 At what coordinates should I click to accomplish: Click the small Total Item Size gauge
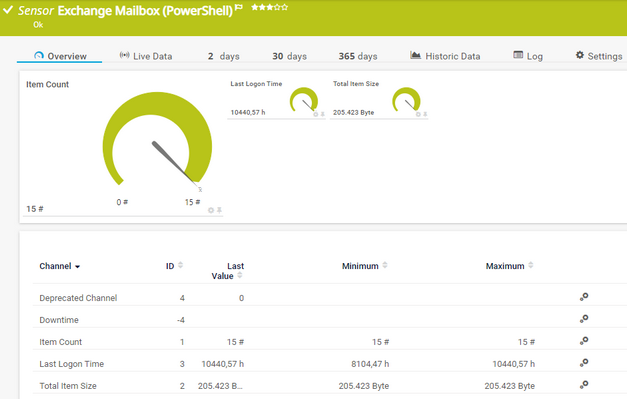[406, 100]
